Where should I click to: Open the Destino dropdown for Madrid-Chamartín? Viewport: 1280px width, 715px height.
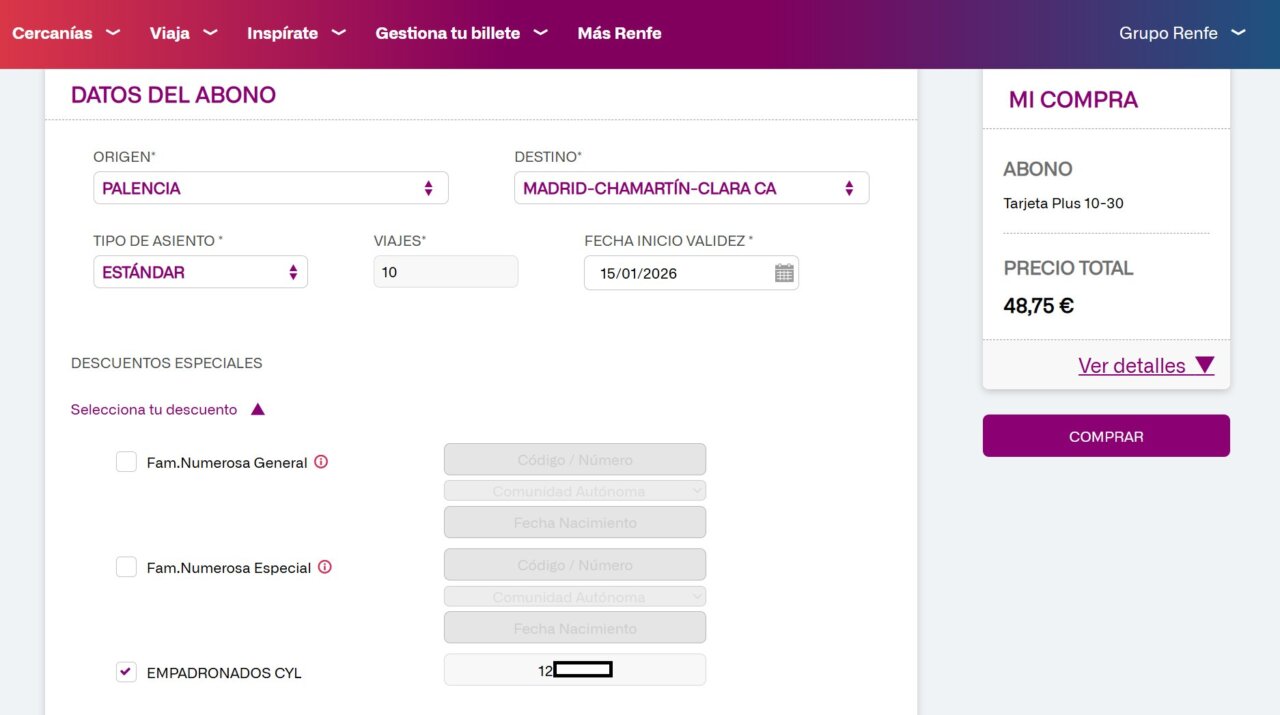[690, 188]
